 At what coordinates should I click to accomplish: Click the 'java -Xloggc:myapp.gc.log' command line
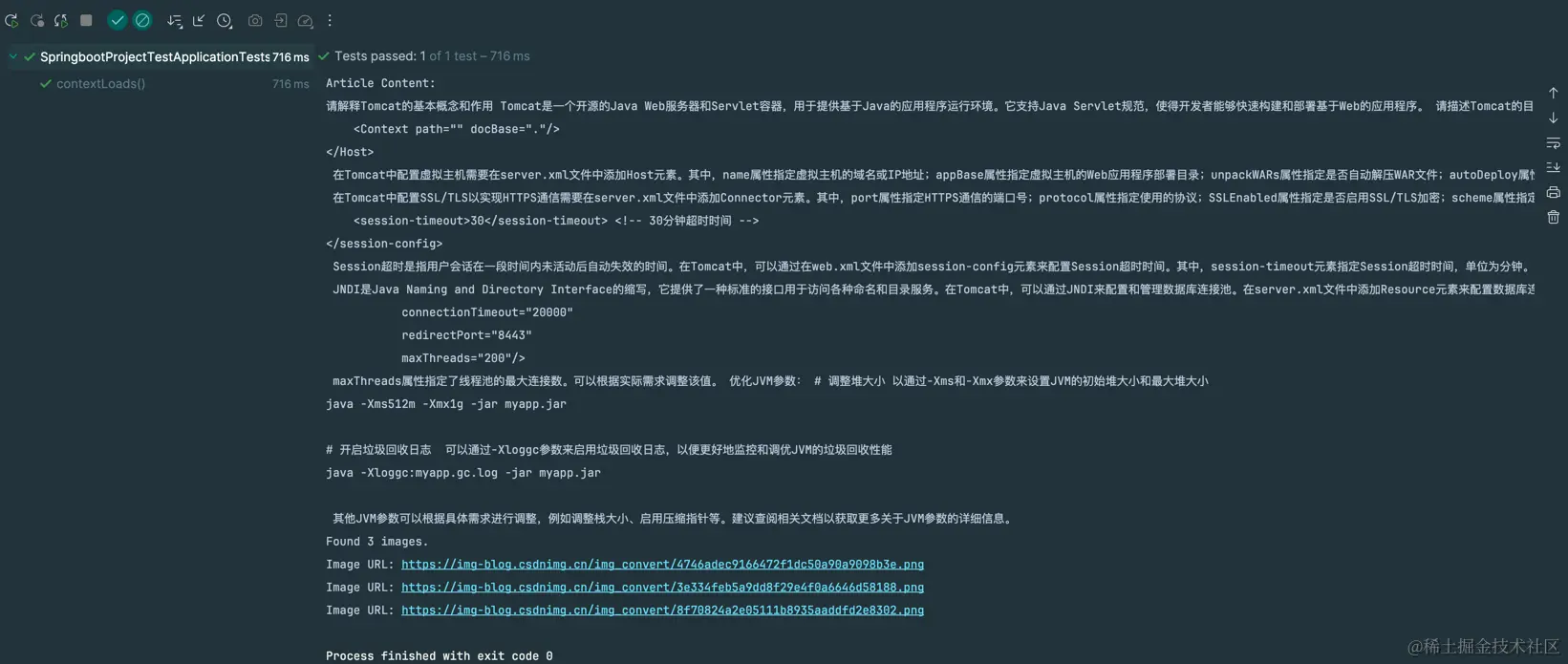point(463,473)
